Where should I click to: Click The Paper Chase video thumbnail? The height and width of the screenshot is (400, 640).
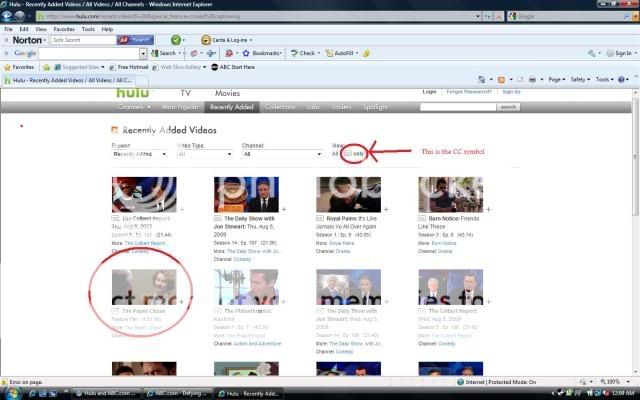click(x=144, y=286)
